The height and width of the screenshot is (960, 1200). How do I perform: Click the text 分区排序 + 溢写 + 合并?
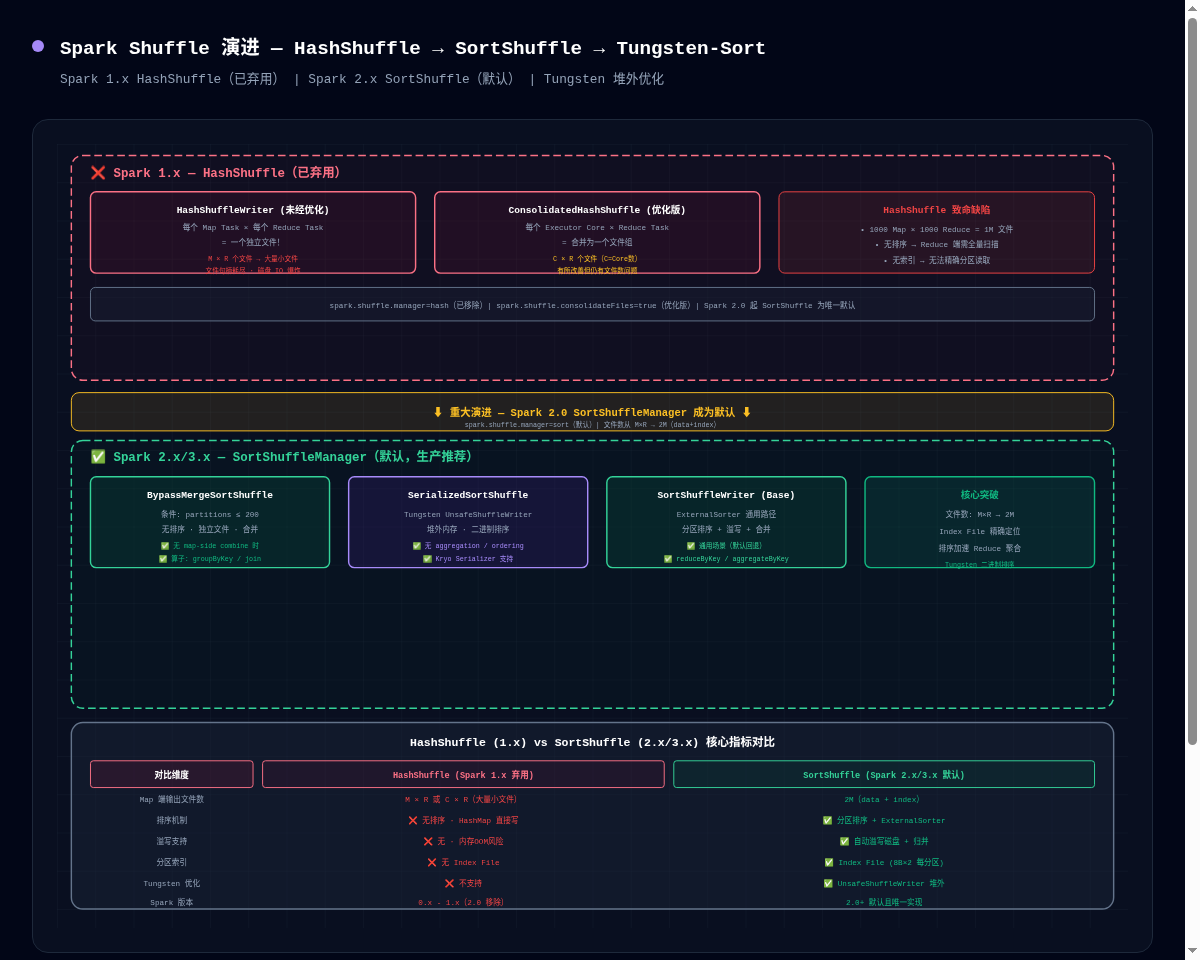pos(726,529)
